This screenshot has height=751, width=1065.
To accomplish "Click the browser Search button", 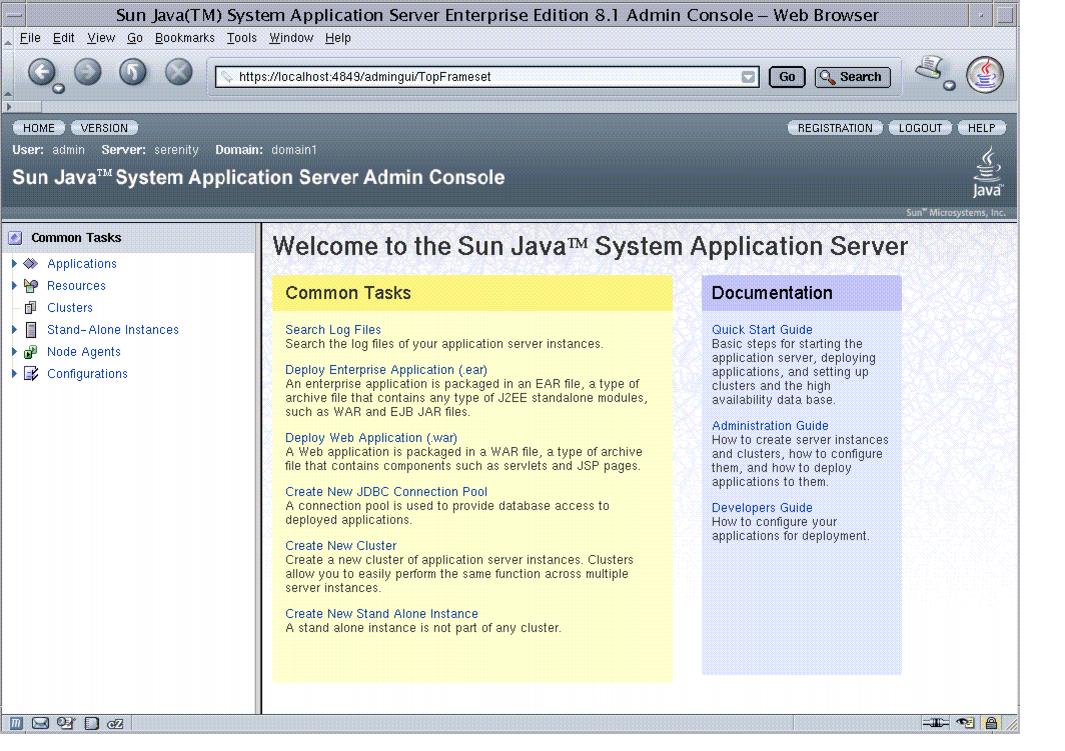I will pos(852,77).
